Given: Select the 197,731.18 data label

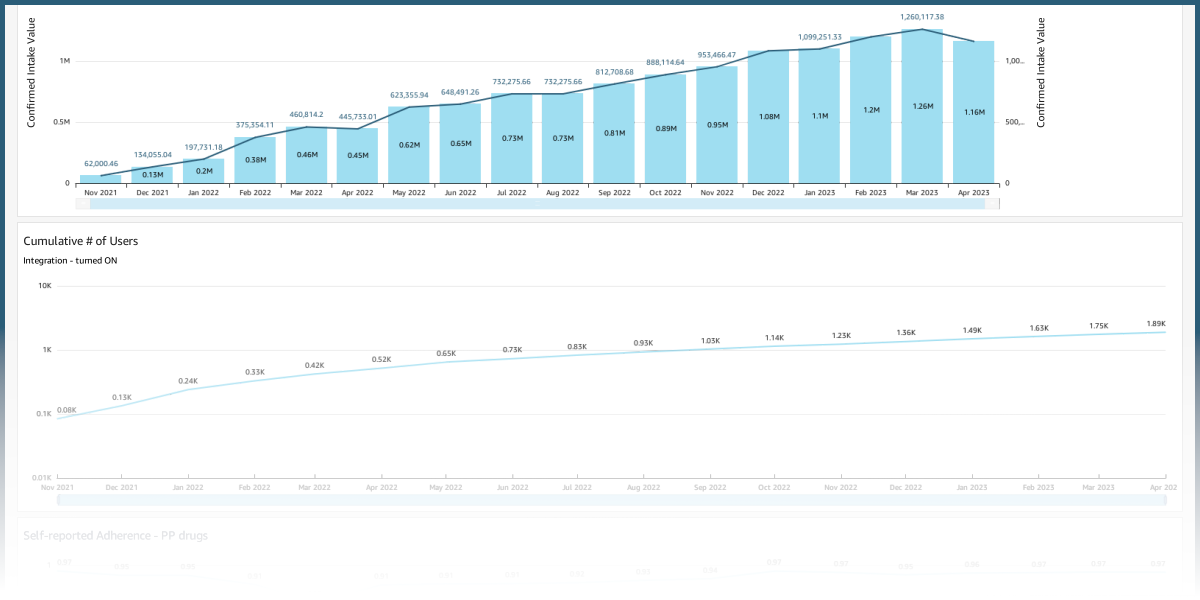Looking at the screenshot, I should tap(204, 147).
